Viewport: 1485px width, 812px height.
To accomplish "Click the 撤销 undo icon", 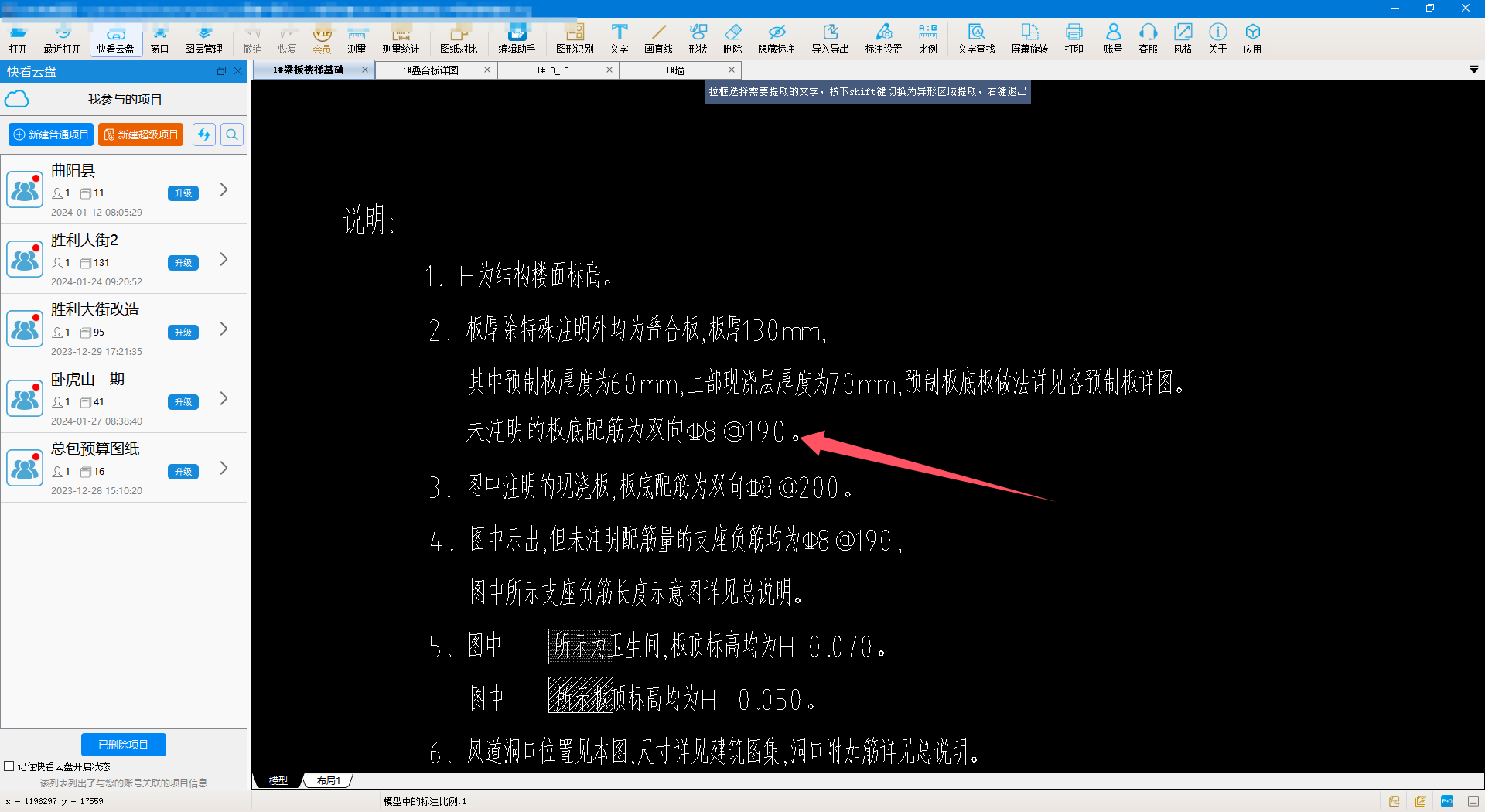I will (x=252, y=39).
